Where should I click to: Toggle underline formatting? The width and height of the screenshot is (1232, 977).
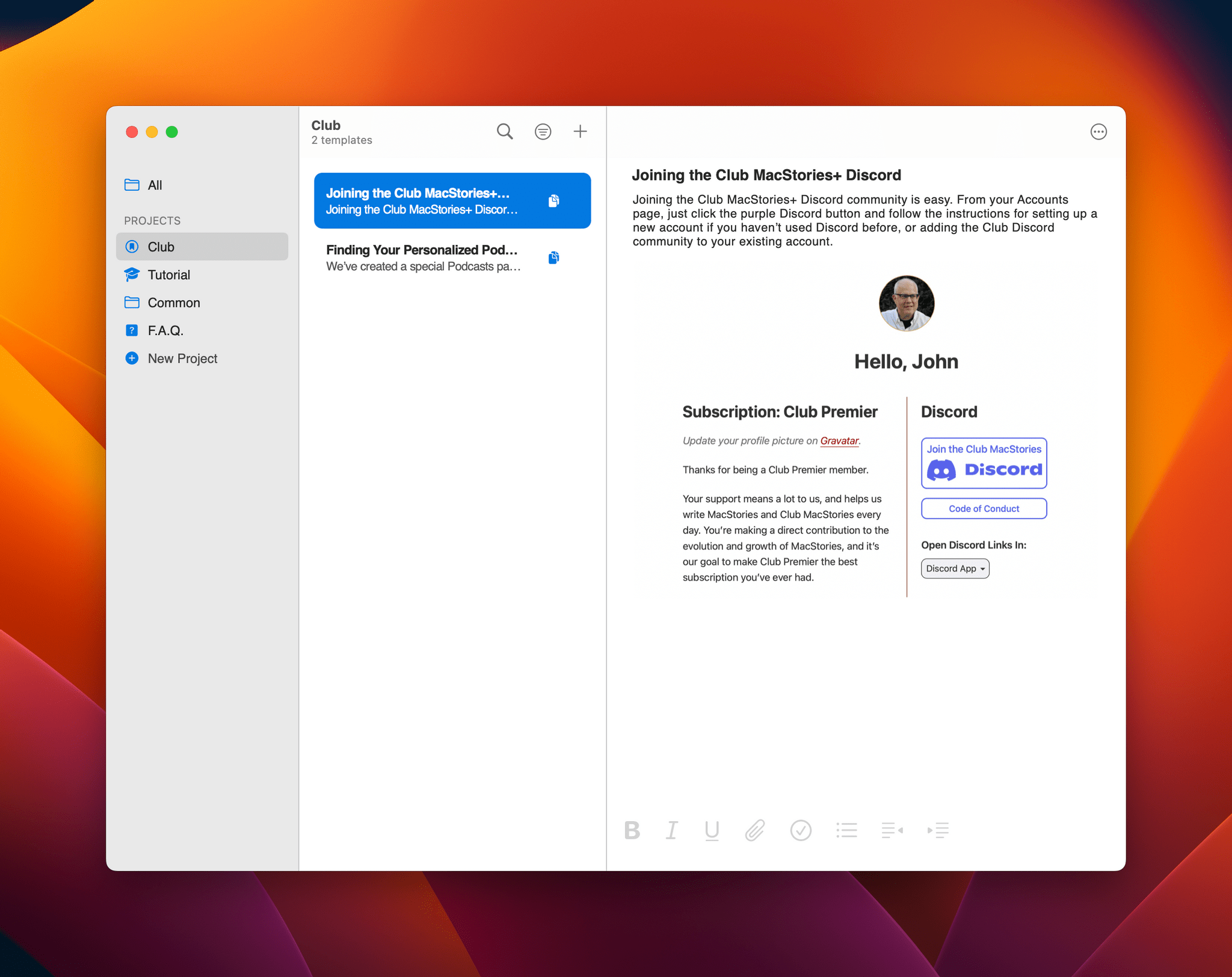(712, 831)
